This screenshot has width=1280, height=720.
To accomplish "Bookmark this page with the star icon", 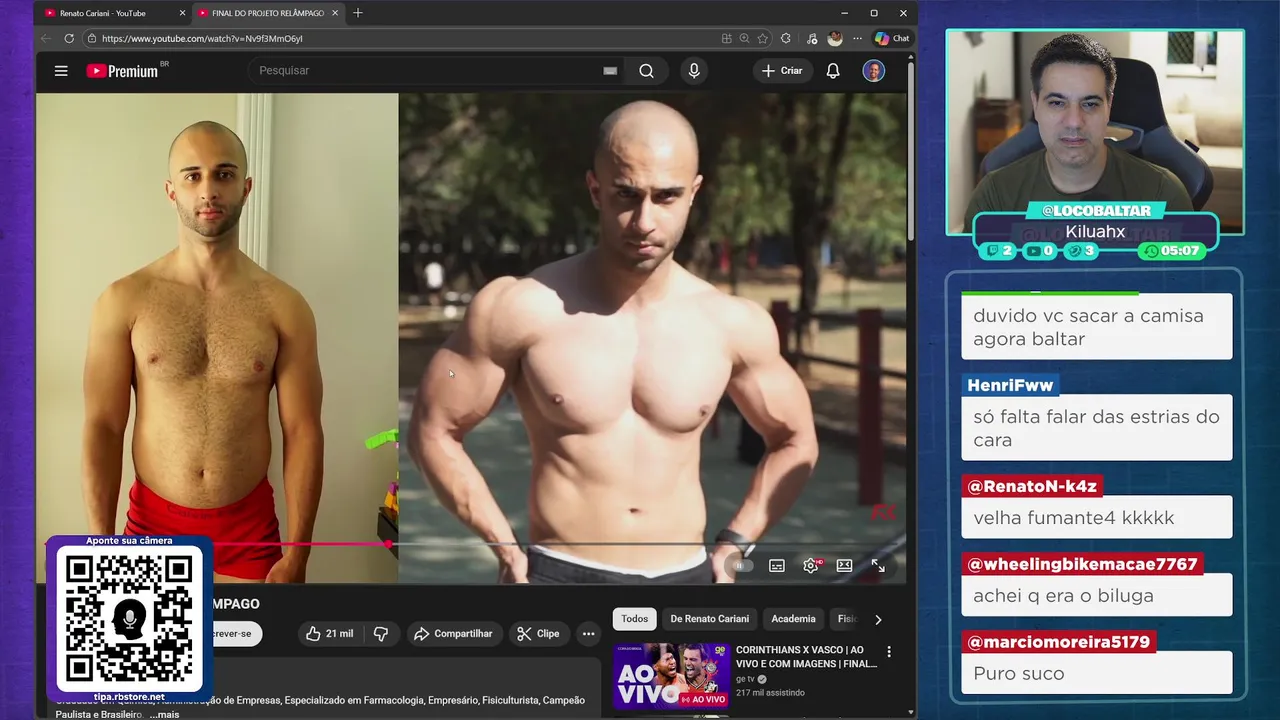I will pos(763,38).
